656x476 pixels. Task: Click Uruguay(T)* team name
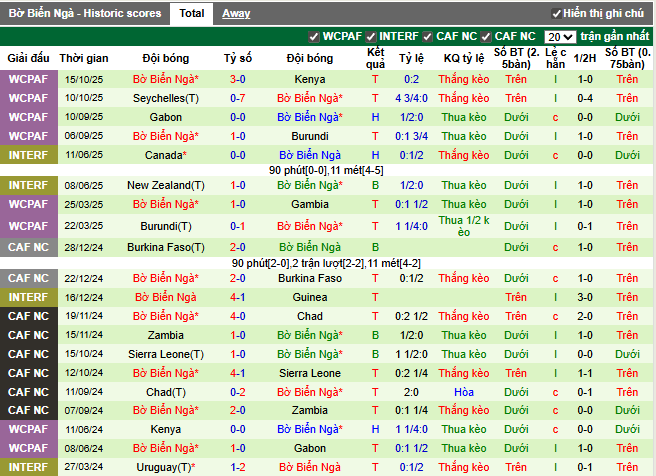(x=166, y=467)
